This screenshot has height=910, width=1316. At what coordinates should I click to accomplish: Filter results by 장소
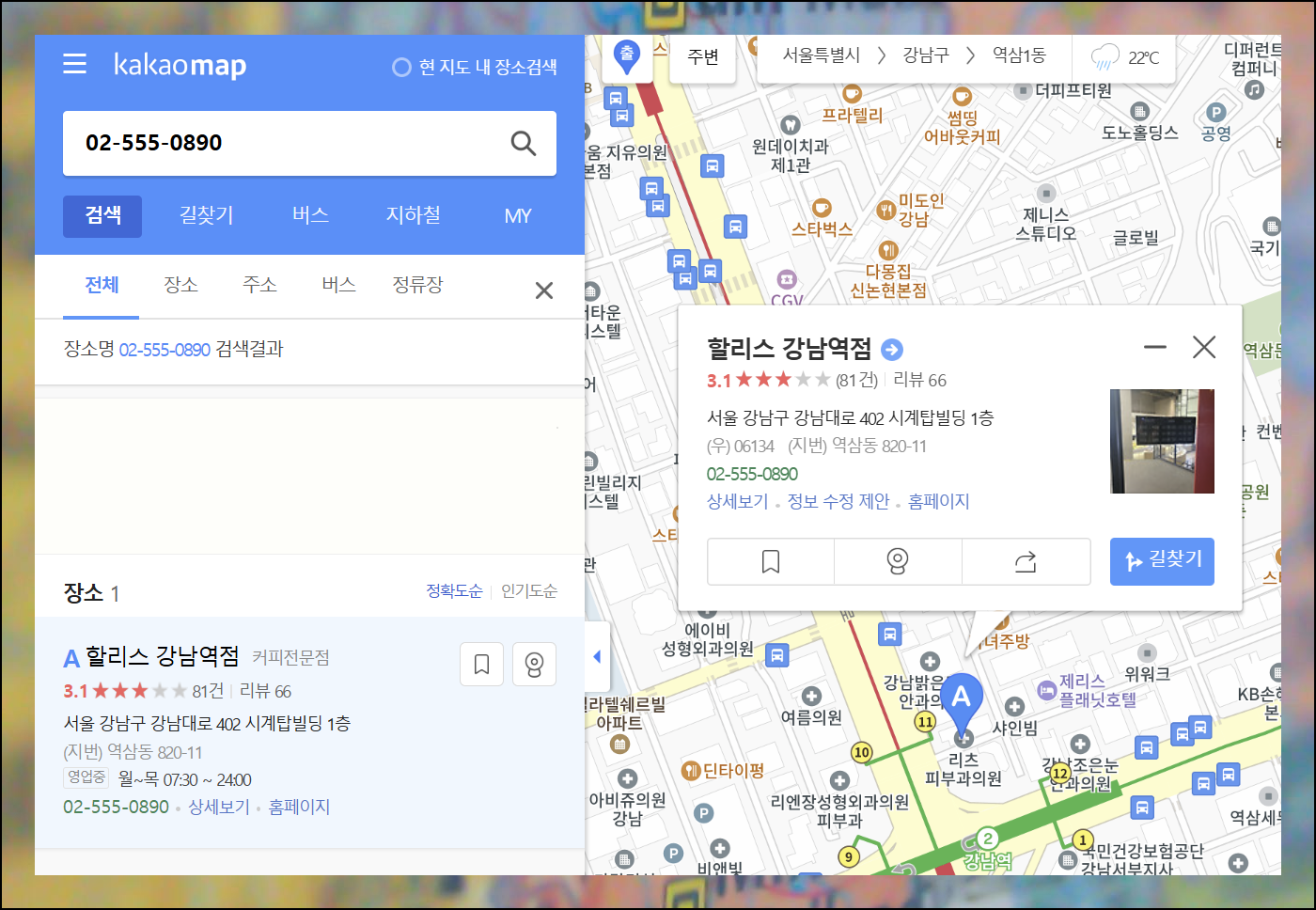[180, 285]
